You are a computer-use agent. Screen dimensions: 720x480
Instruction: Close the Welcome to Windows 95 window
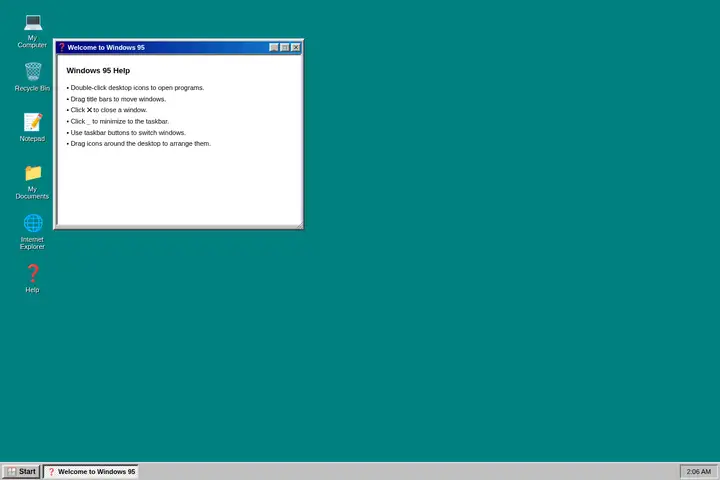pyautogui.click(x=296, y=47)
